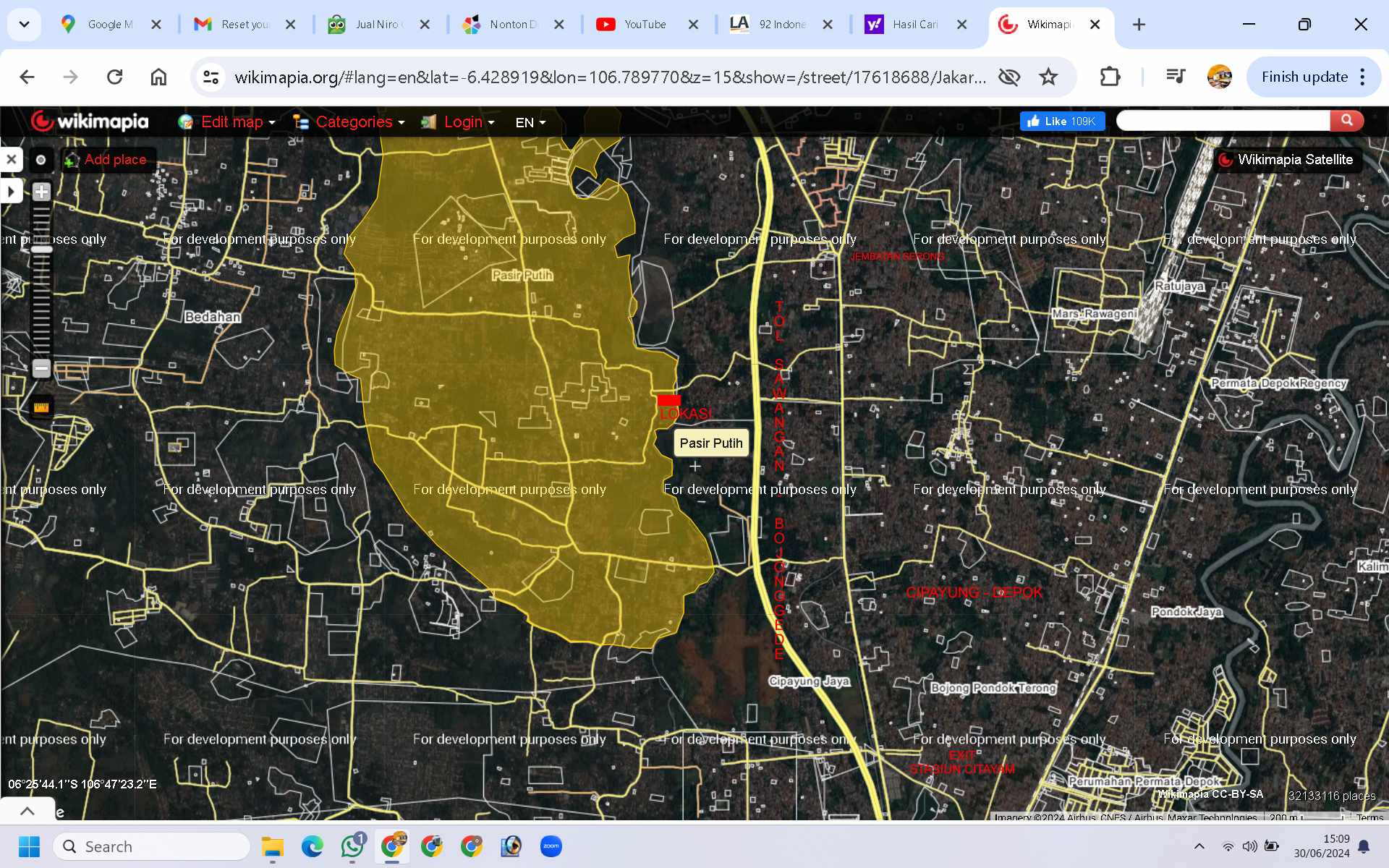Image resolution: width=1389 pixels, height=868 pixels.
Task: Click the Facebook Like 109K button
Action: pyautogui.click(x=1062, y=122)
